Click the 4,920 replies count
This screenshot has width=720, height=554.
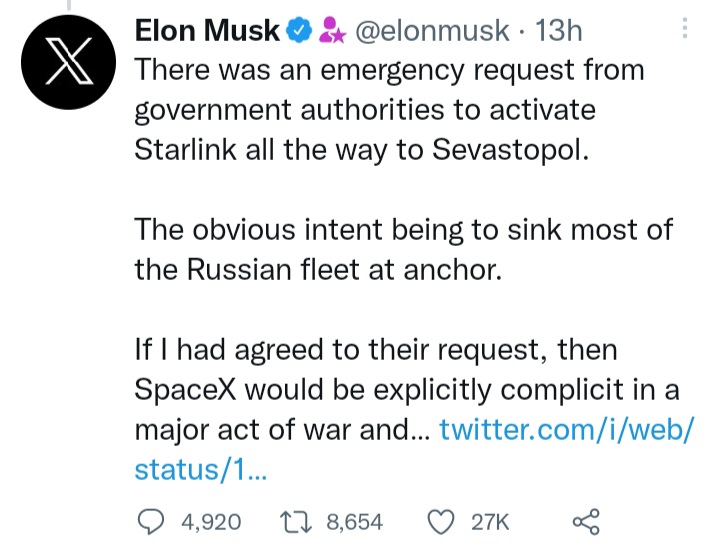pos(211,521)
